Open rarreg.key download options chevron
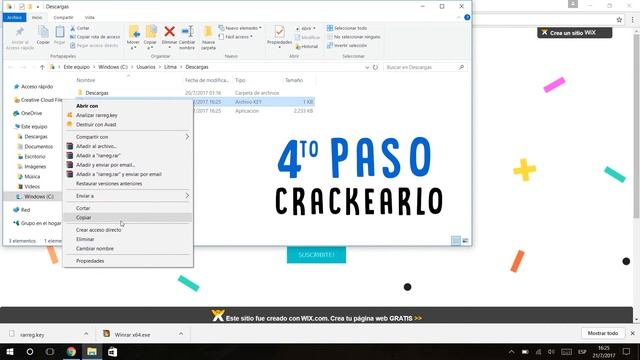 [x=86, y=334]
